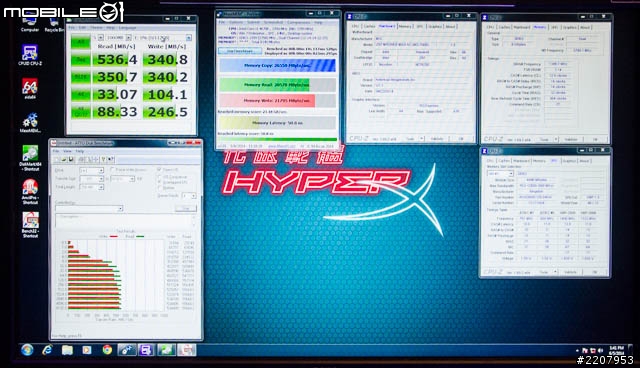
Task: Open the Transfer Size start dropdown in ATTO
Action: click(92, 179)
